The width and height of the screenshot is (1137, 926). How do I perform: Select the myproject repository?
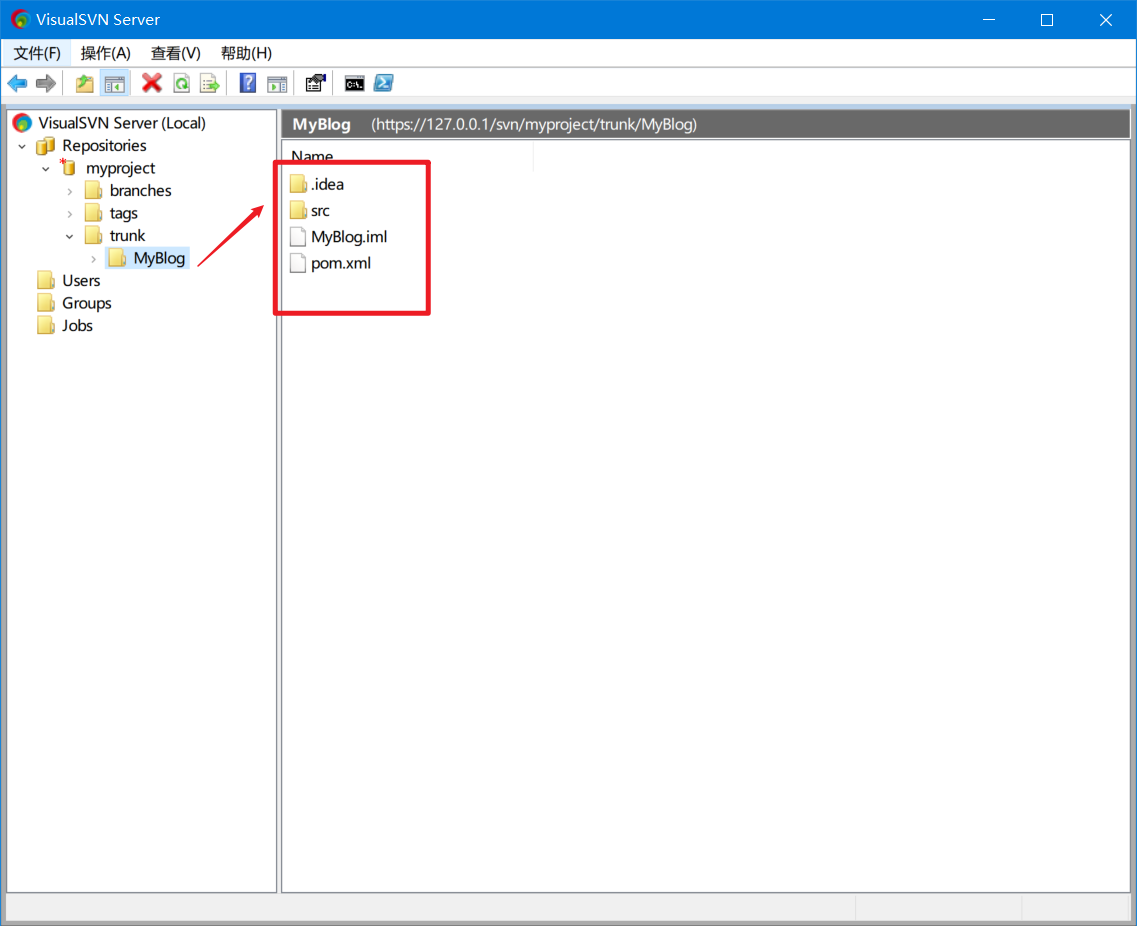(120, 168)
